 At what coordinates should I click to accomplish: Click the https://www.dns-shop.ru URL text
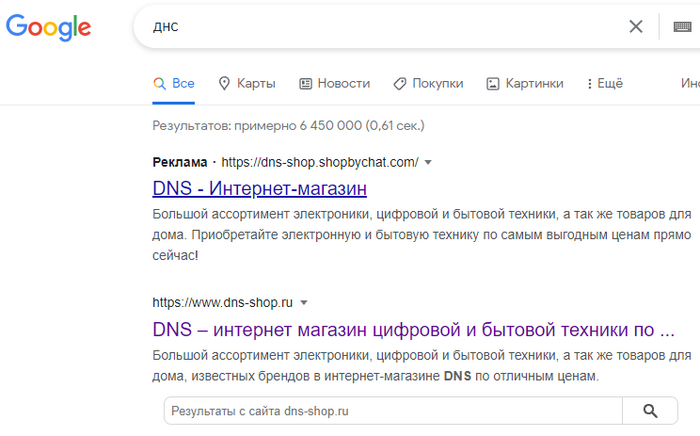pos(222,303)
